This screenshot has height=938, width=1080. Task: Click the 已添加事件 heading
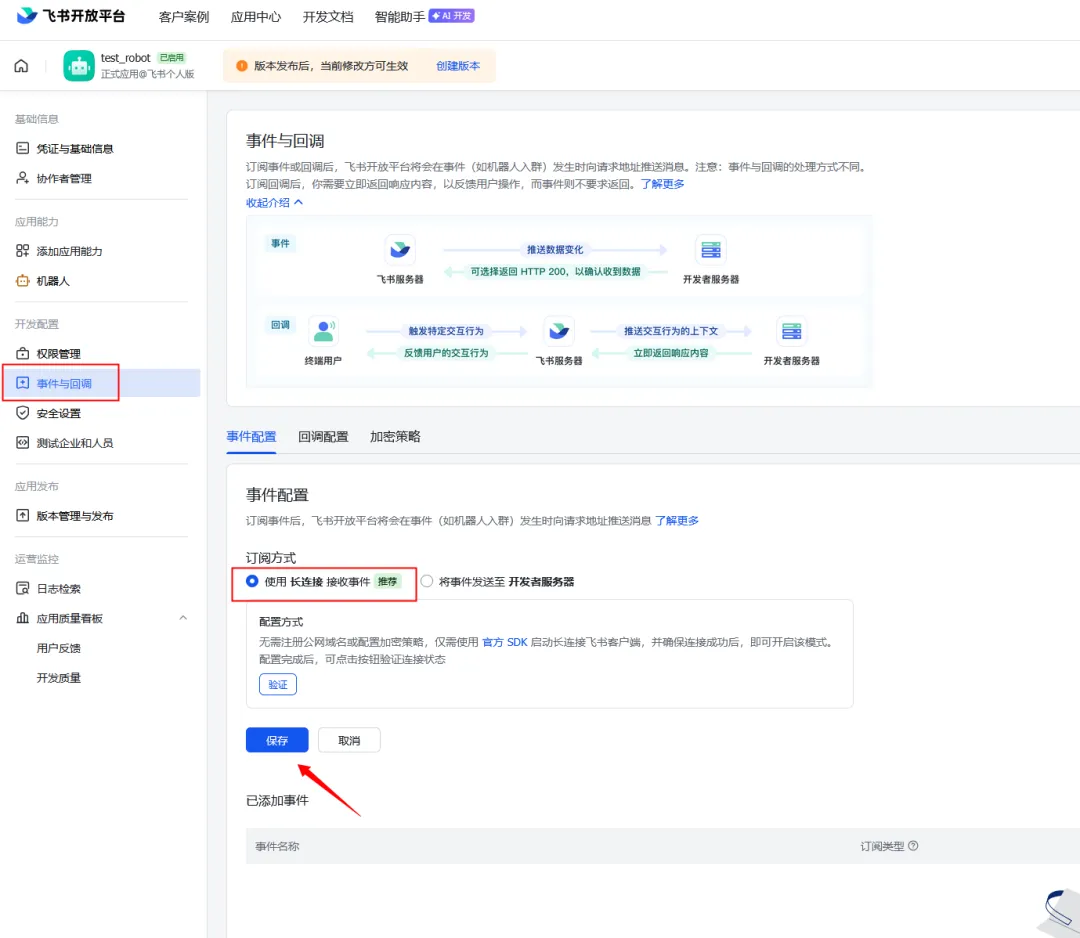277,800
